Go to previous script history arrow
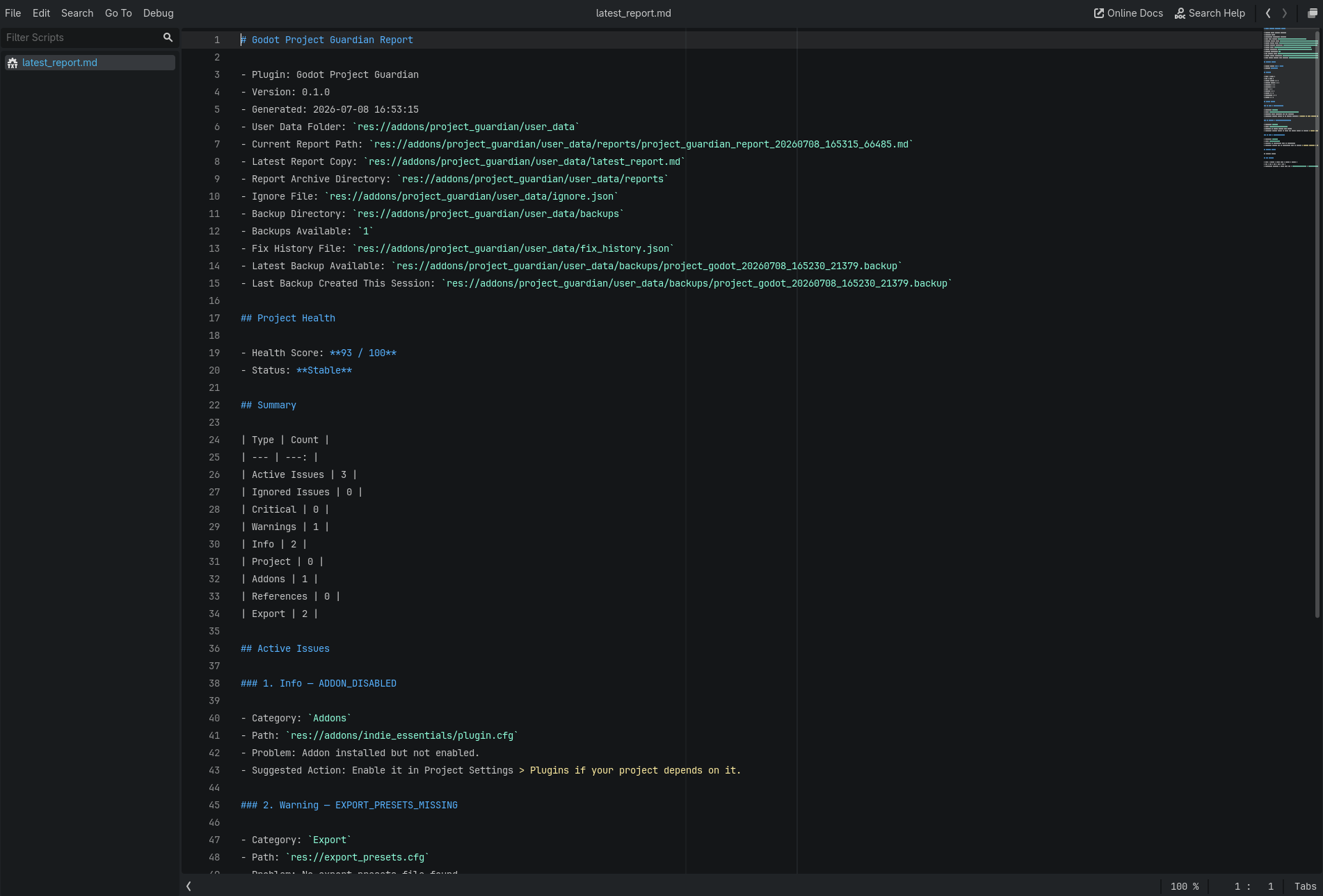1323x896 pixels. click(x=1268, y=13)
